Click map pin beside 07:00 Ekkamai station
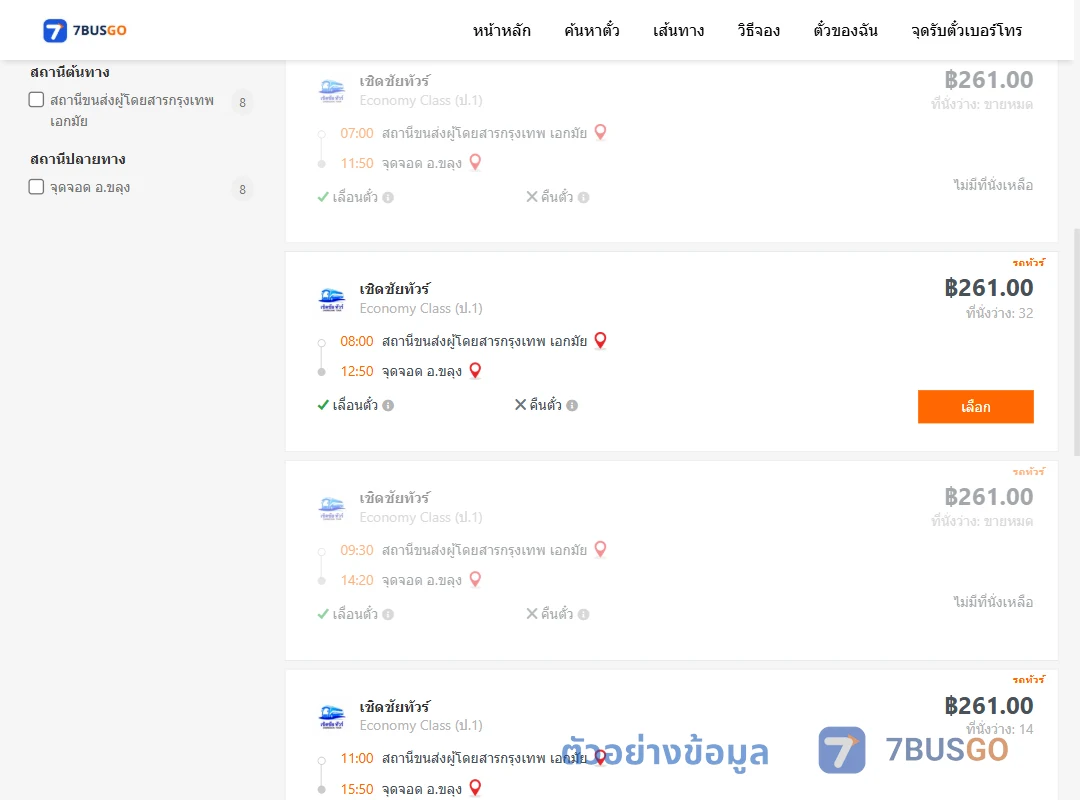This screenshot has height=800, width=1080. (x=601, y=132)
